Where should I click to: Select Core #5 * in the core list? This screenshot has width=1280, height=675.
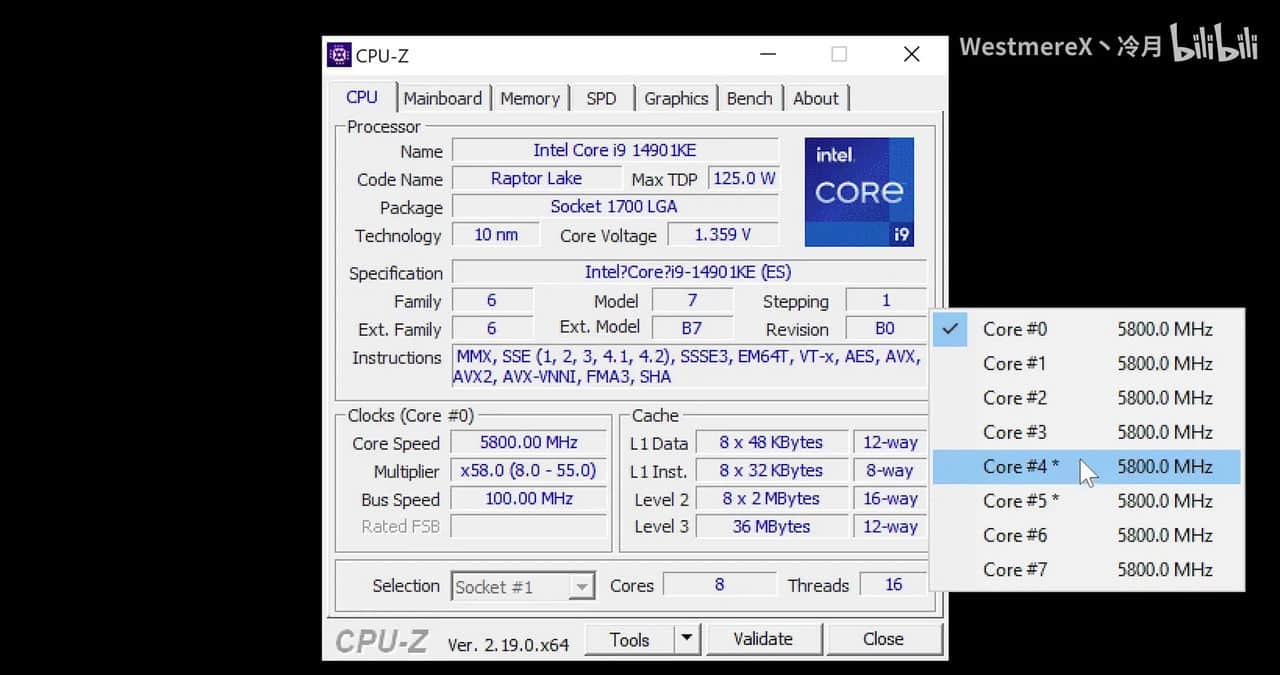1087,500
